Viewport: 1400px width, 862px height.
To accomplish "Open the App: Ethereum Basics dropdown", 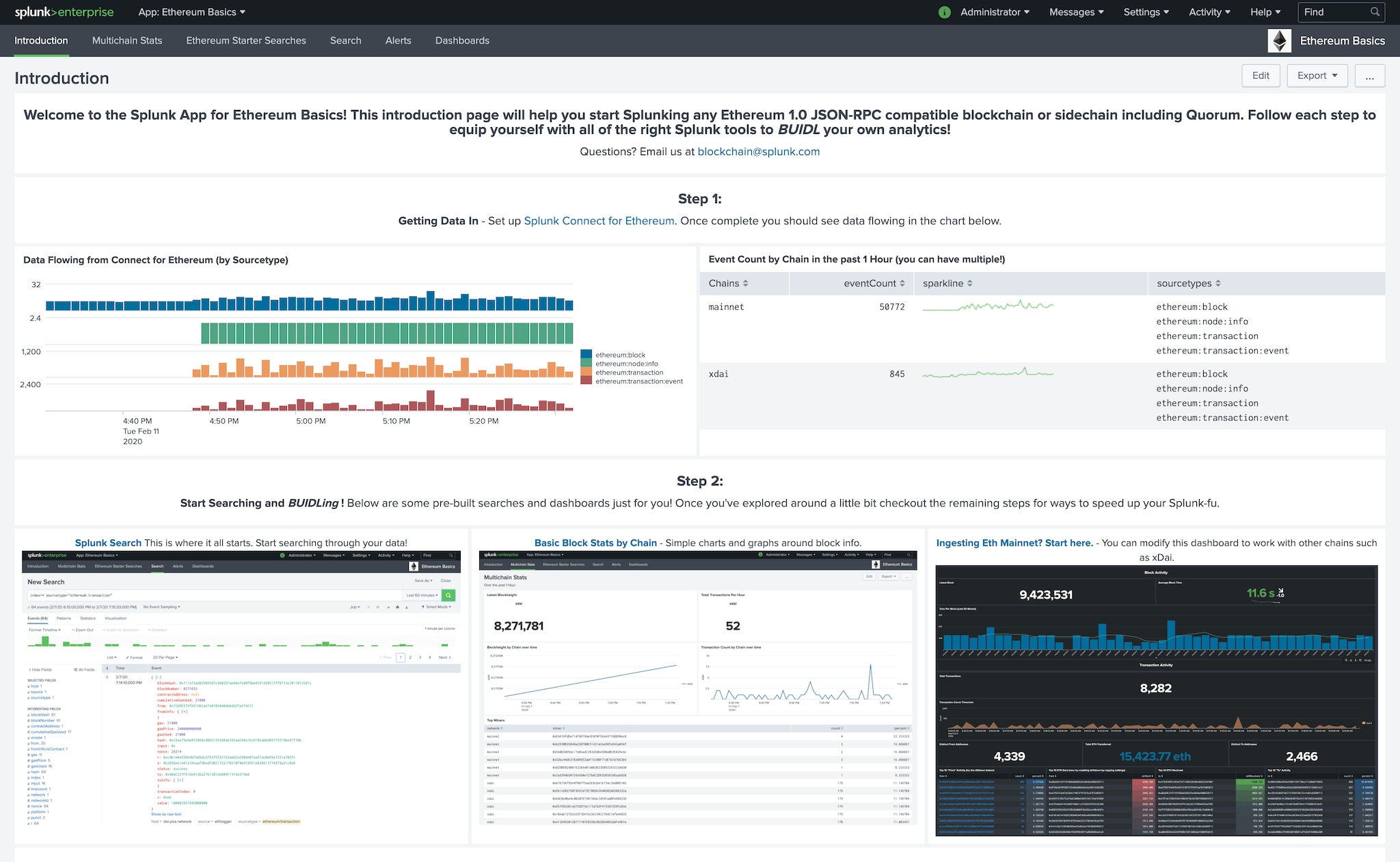I will (191, 12).
